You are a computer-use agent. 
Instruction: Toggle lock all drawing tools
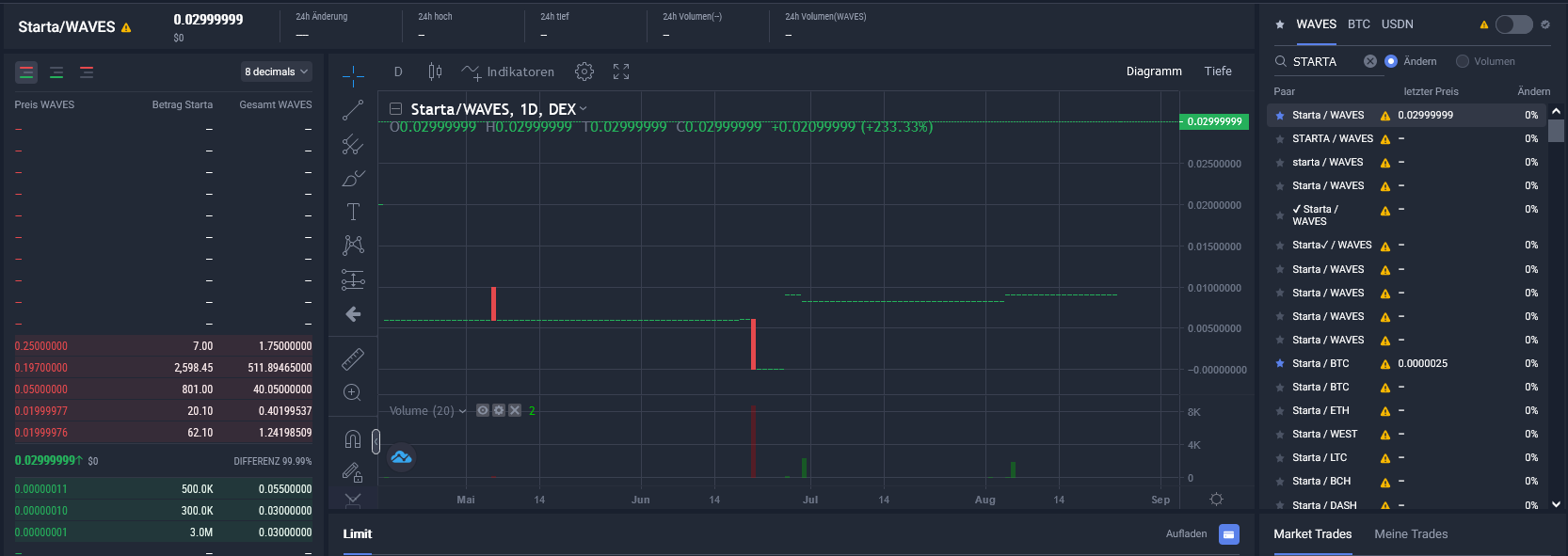(x=353, y=472)
